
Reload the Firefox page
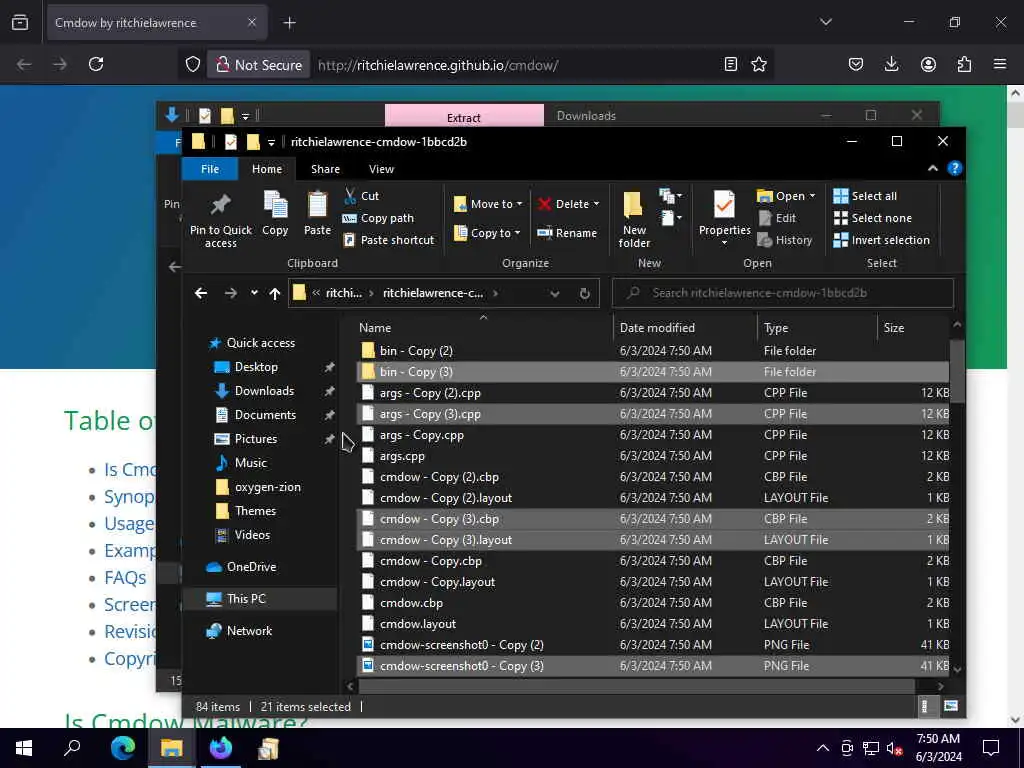pyautogui.click(x=96, y=64)
